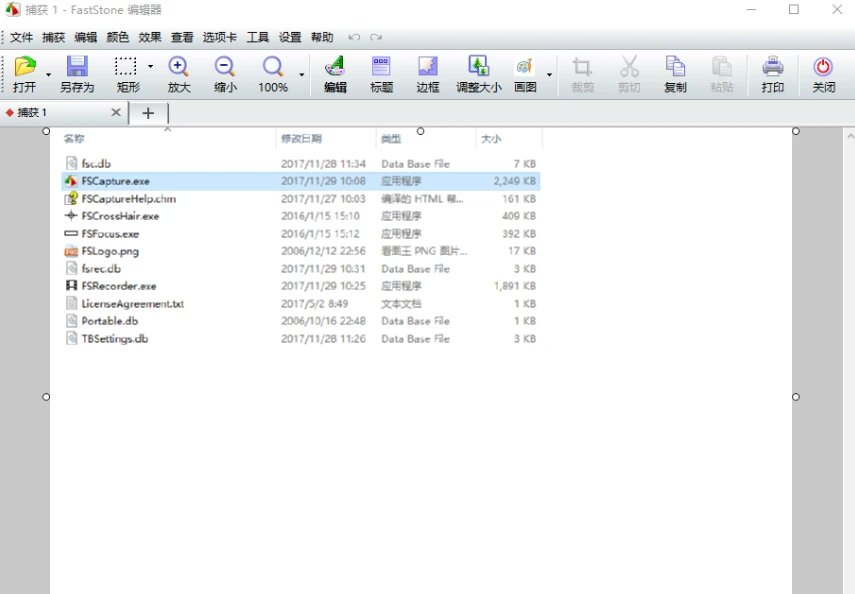
Task: Open the Edit (编辑) drawing tool
Action: pos(335,68)
